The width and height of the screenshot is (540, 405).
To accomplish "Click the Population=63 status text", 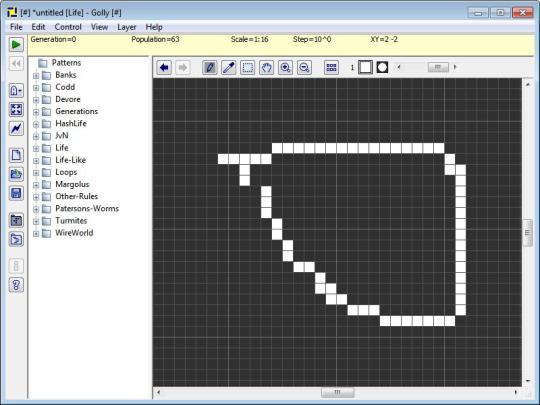I will click(155, 39).
